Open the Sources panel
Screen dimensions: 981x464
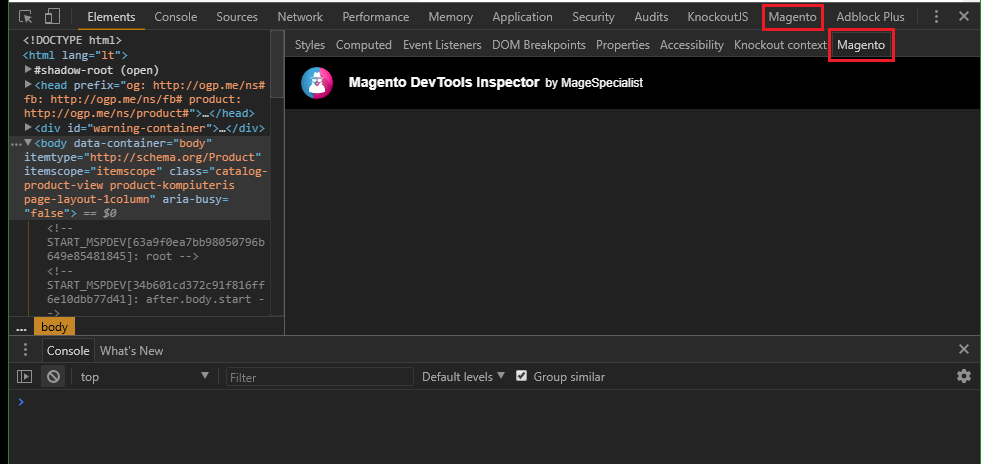coord(237,17)
